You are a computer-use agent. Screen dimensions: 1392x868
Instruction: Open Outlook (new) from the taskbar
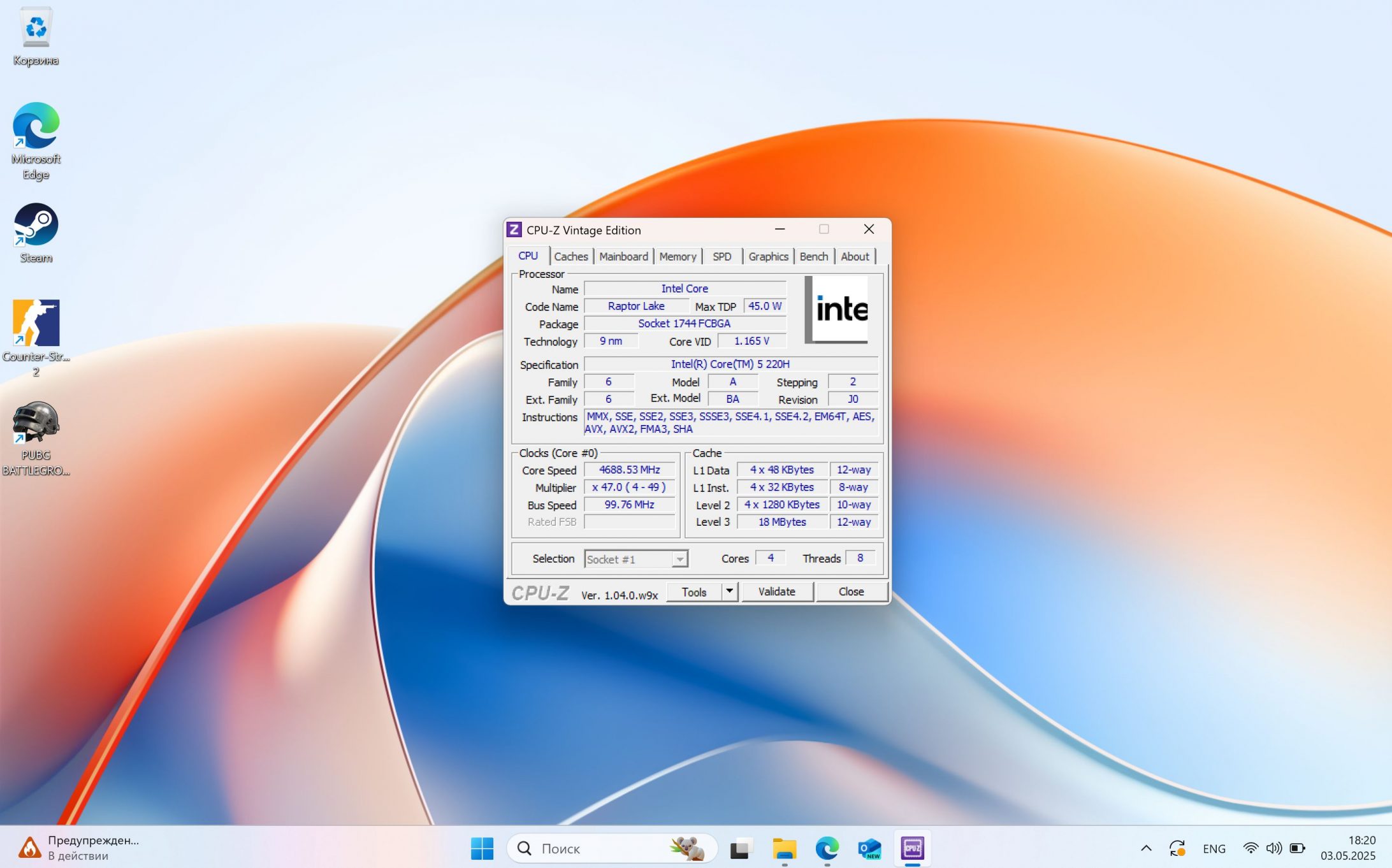coord(869,848)
